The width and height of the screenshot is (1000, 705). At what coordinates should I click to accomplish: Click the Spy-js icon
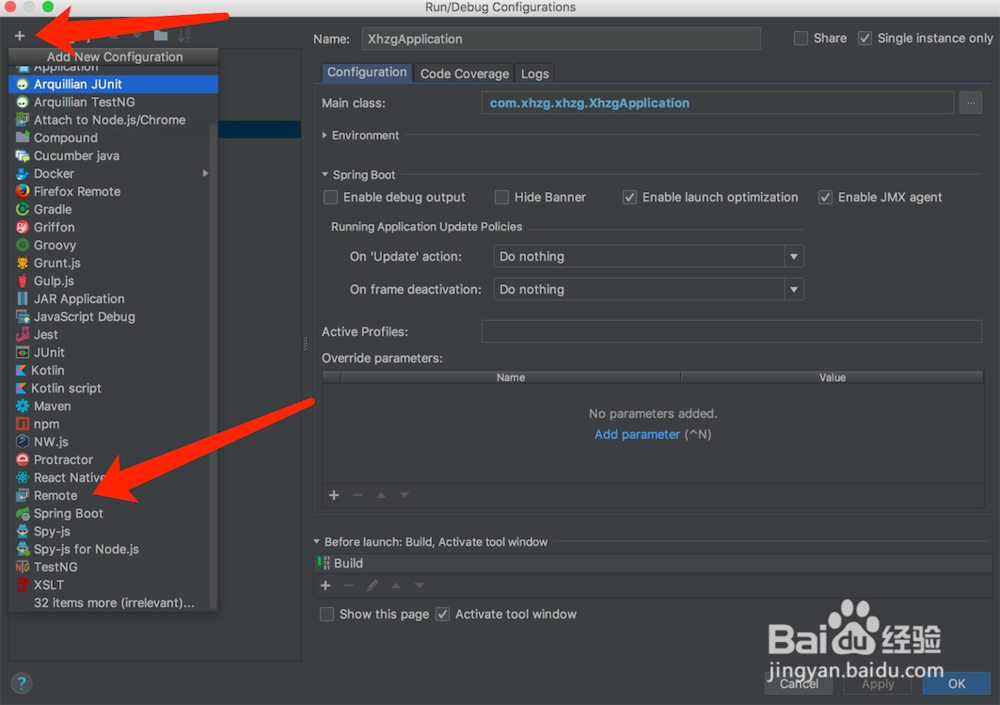(22, 531)
